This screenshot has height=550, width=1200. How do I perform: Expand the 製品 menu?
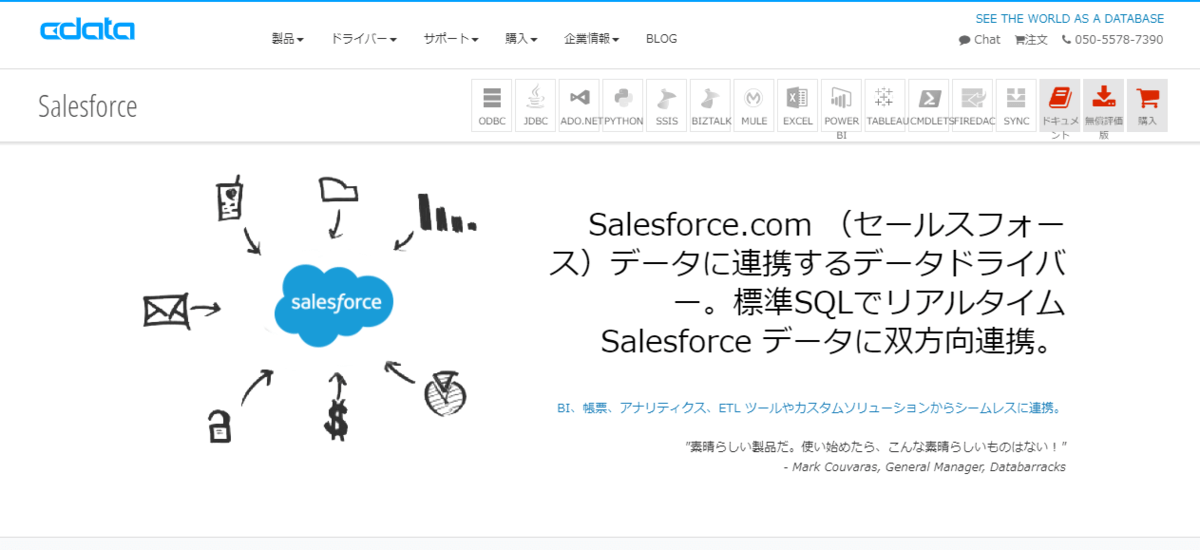288,39
